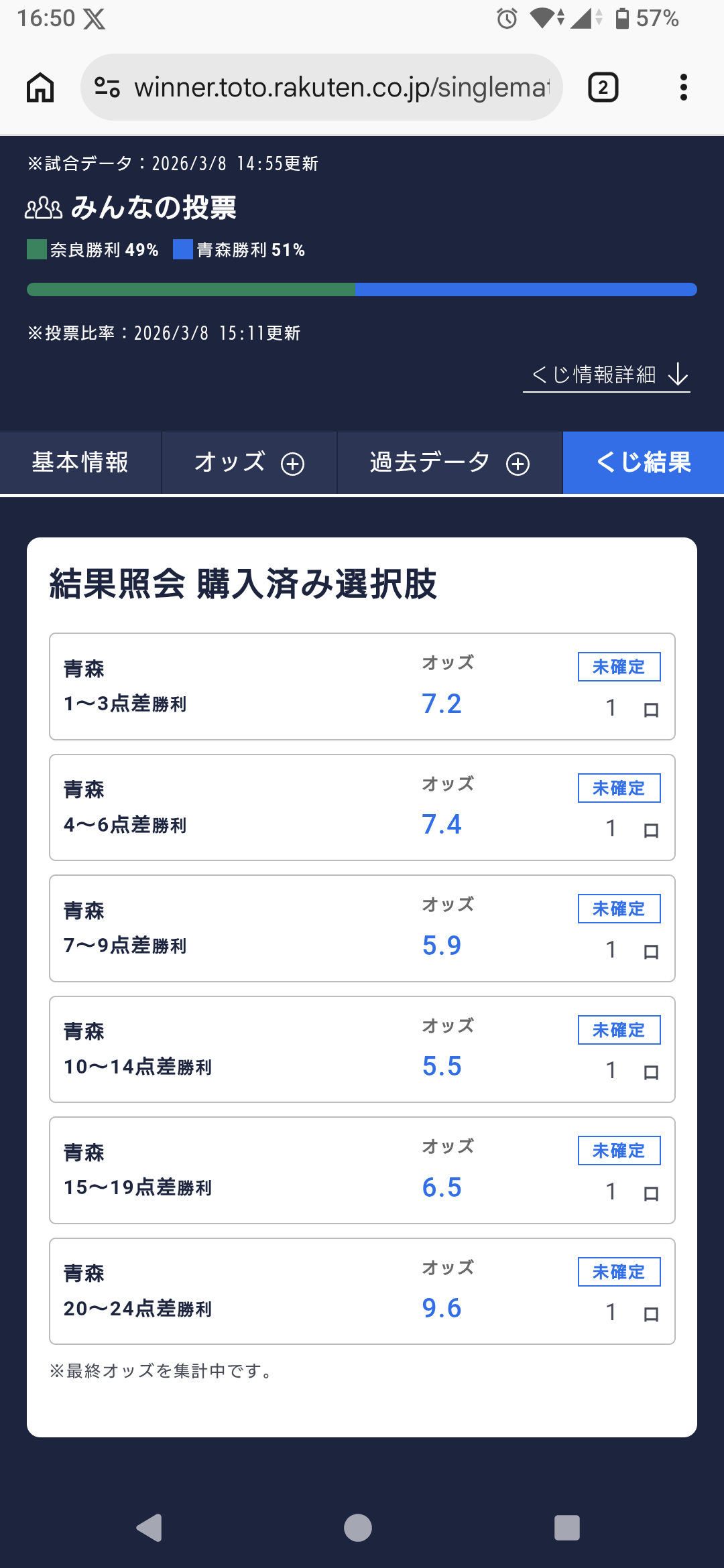Tap the green 奈良勝利 legend swatch
The image size is (724, 1568).
point(37,249)
